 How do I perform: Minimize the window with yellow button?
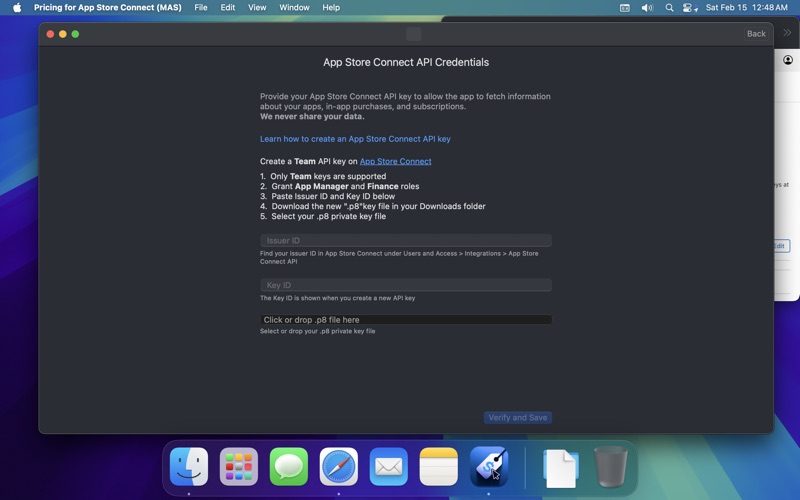(63, 34)
